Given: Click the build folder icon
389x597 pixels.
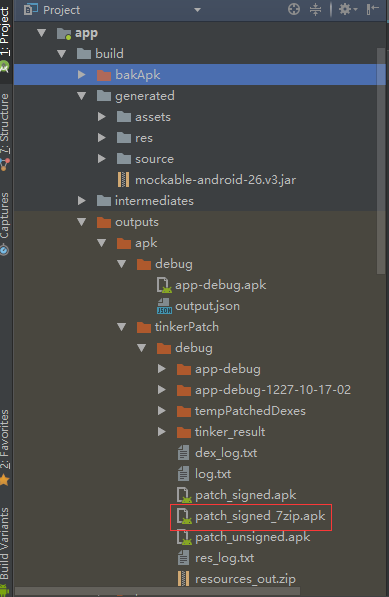Looking at the screenshot, I should coord(84,54).
